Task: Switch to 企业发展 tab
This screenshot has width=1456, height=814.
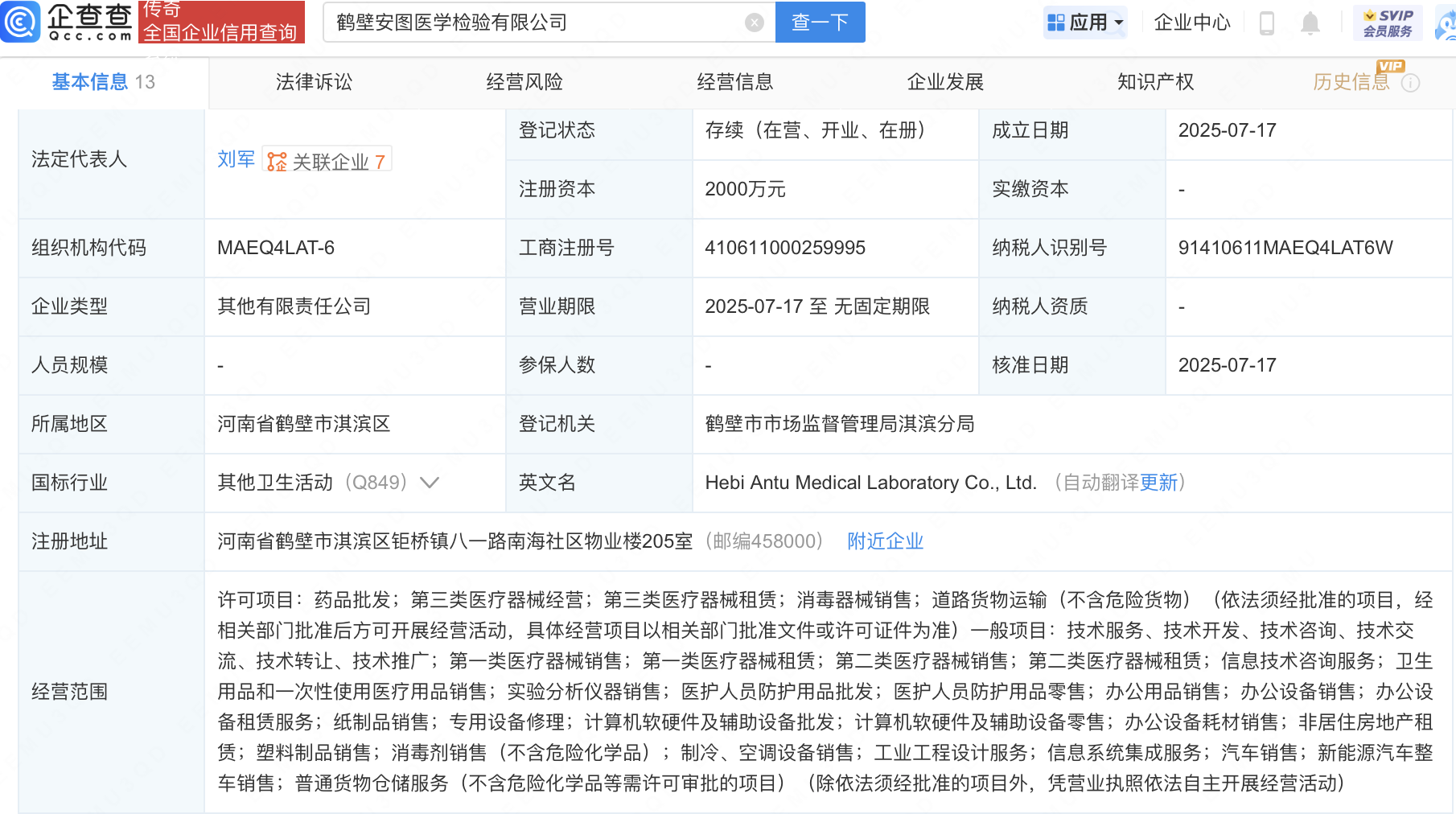Action: (x=945, y=82)
